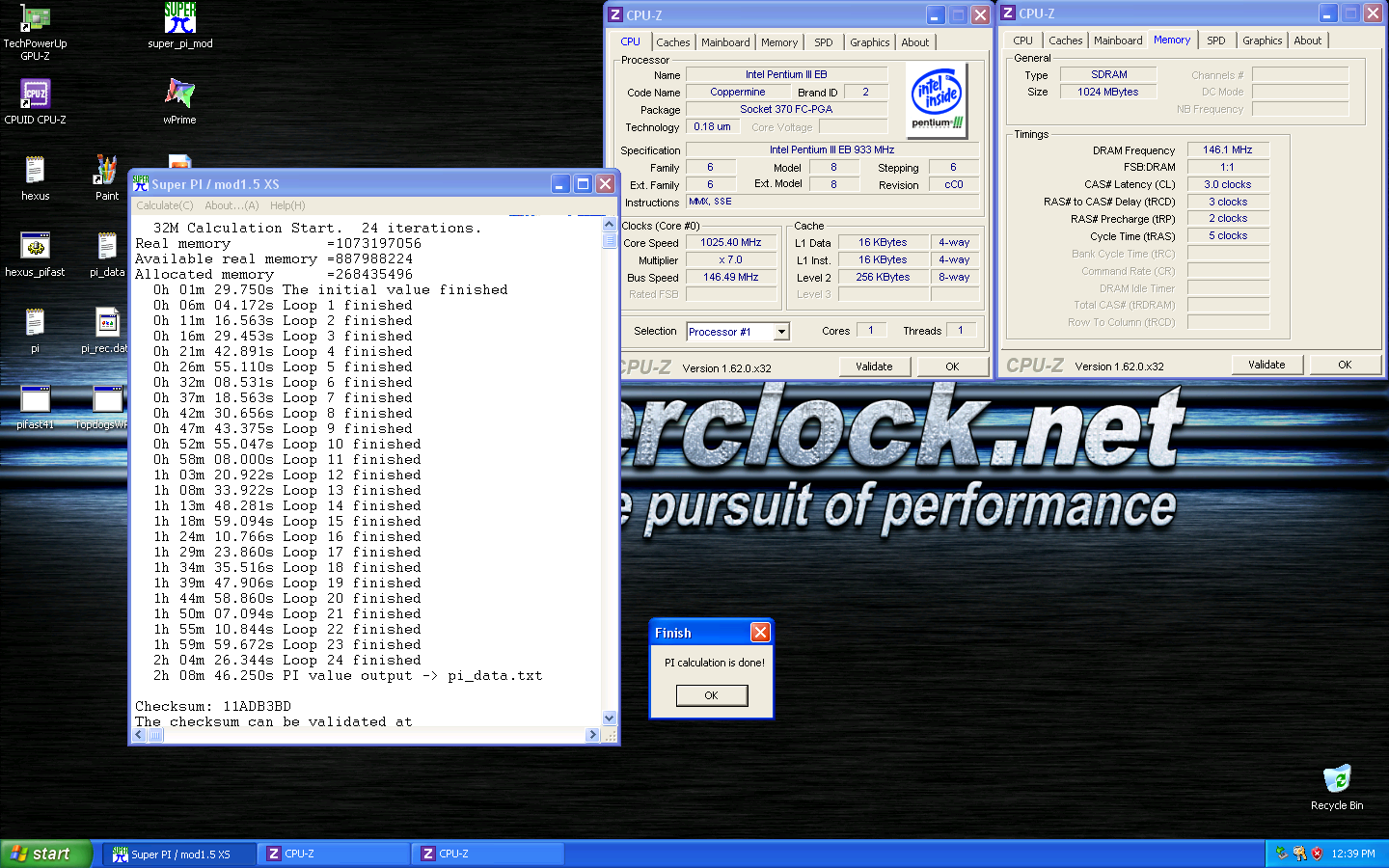
Task: Click red shield security tray icon
Action: tap(1317, 854)
